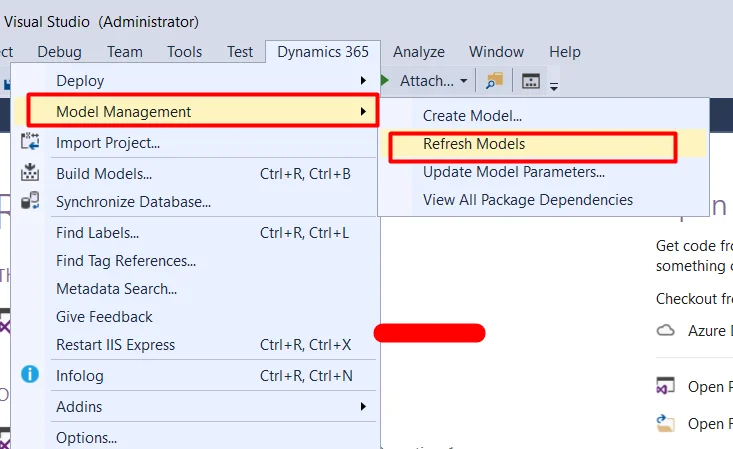Image resolution: width=733 pixels, height=449 pixels.
Task: Expand the Deploy submenu arrow
Action: [x=363, y=81]
